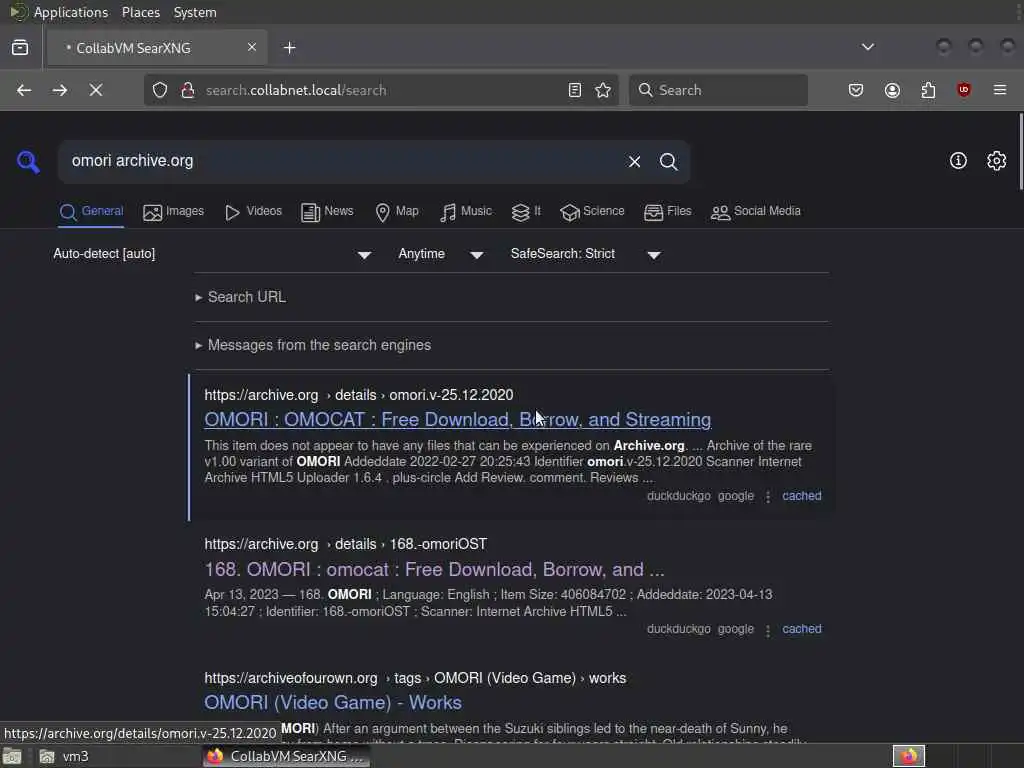List all tabs chevron
Image resolution: width=1024 pixels, height=768 pixels.
[867, 47]
